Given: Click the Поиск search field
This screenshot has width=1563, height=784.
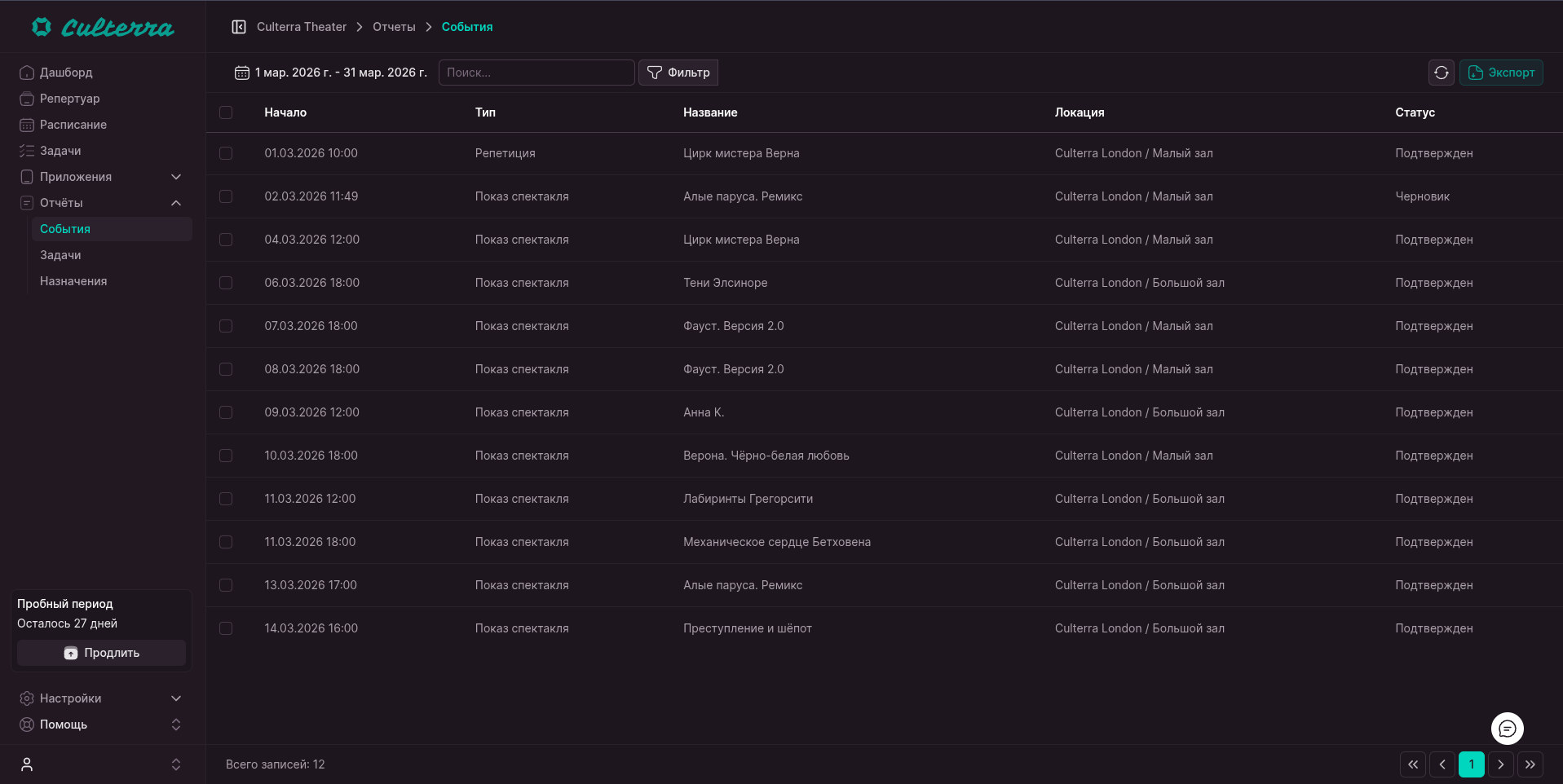Looking at the screenshot, I should (536, 73).
